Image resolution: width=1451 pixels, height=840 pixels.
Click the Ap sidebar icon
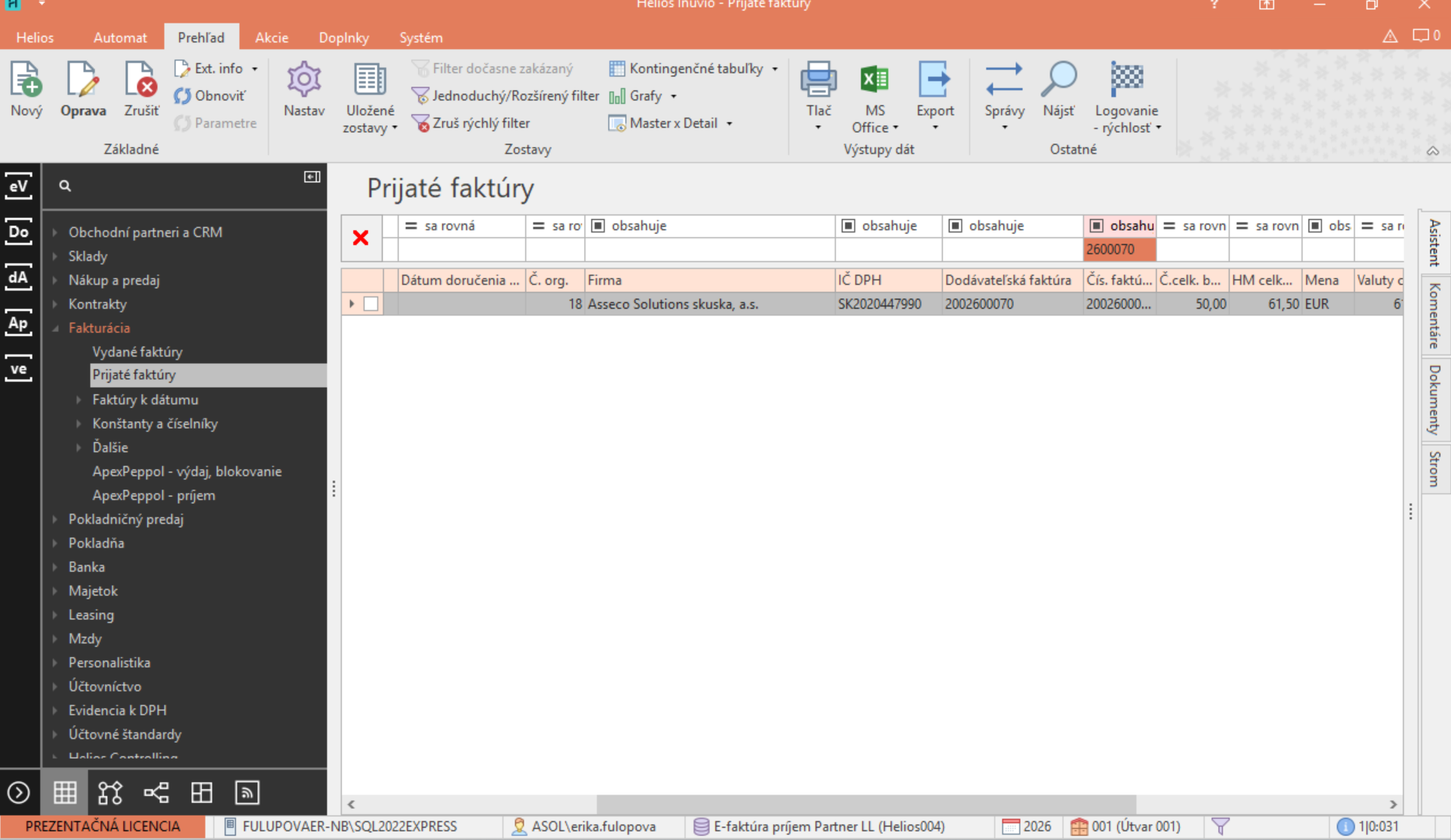[19, 323]
